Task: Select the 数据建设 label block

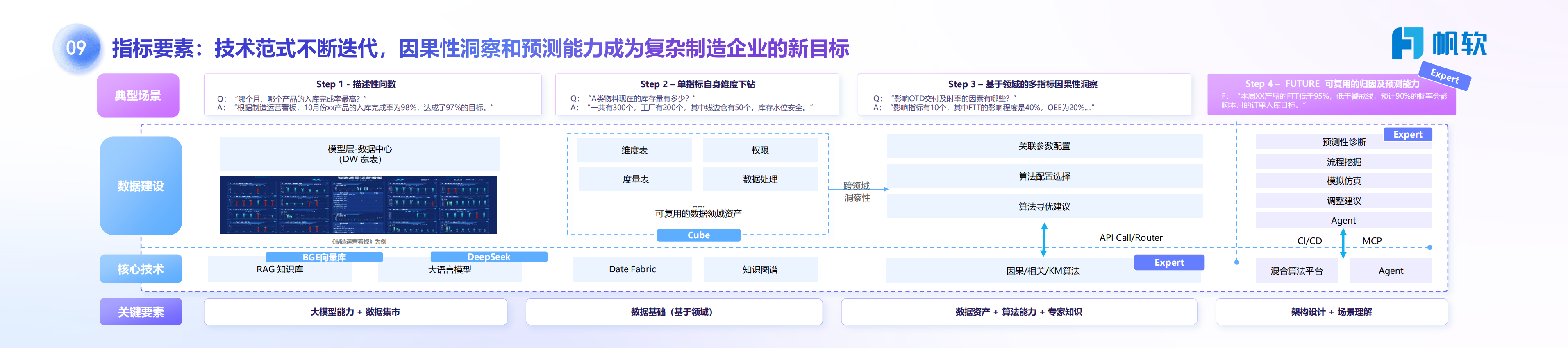Action: click(141, 186)
